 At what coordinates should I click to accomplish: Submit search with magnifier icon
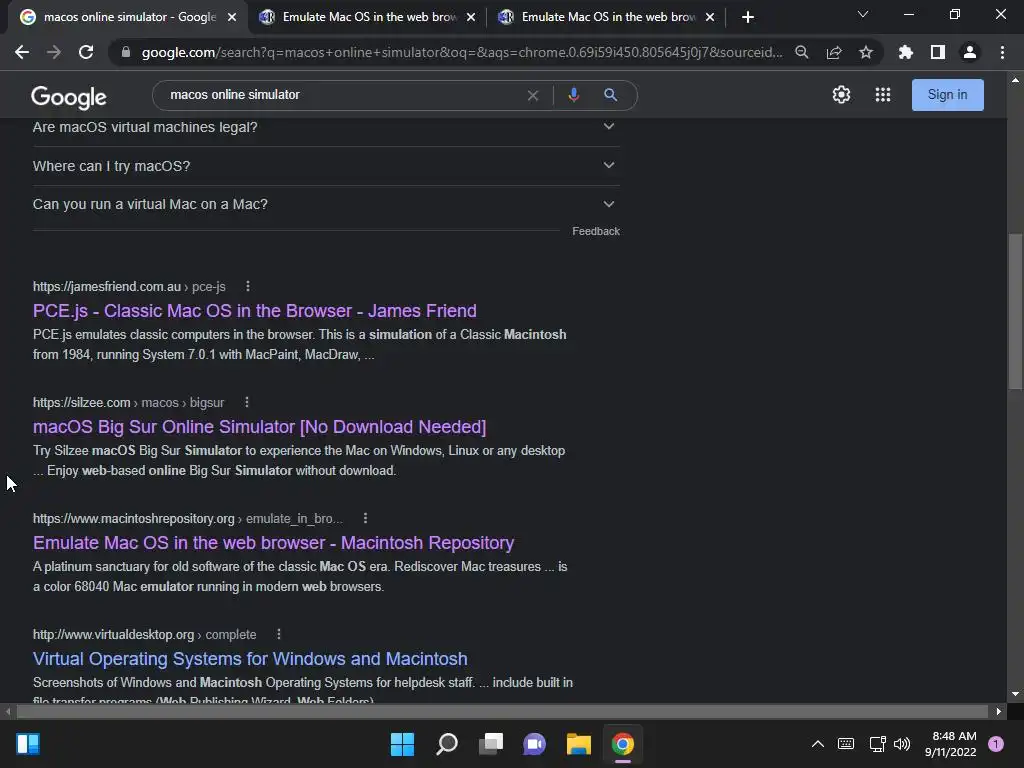pyautogui.click(x=610, y=95)
